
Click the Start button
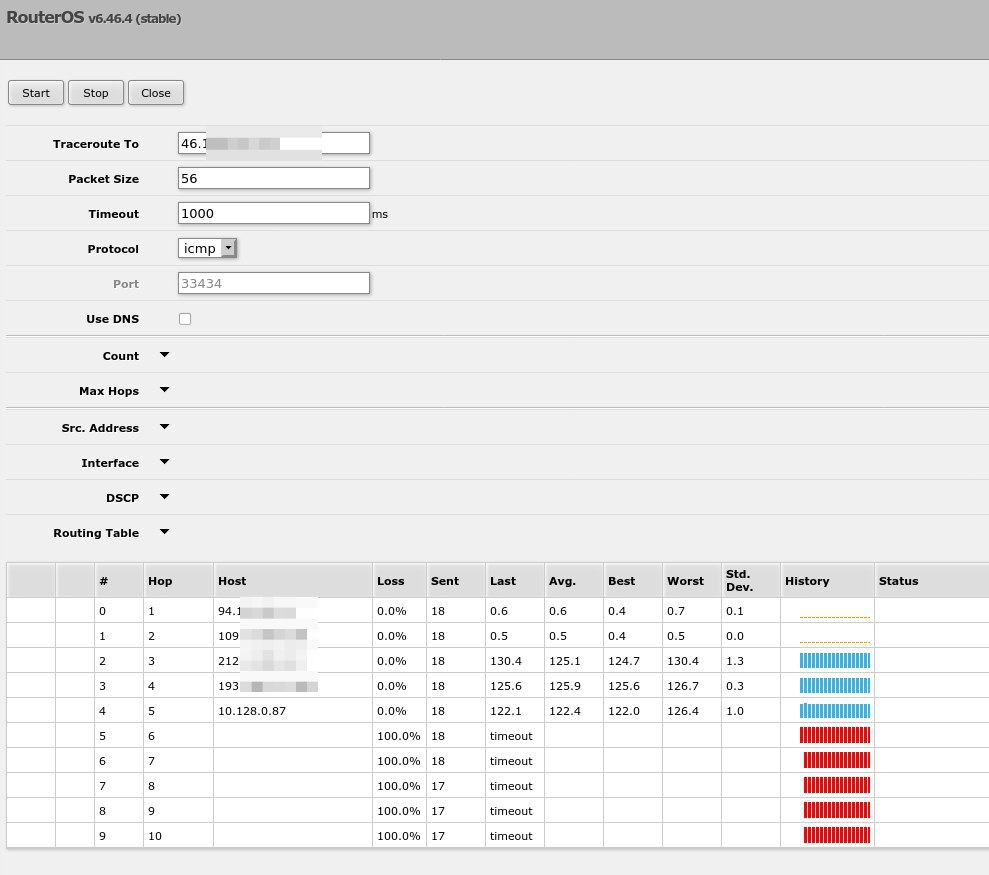pyautogui.click(x=36, y=93)
